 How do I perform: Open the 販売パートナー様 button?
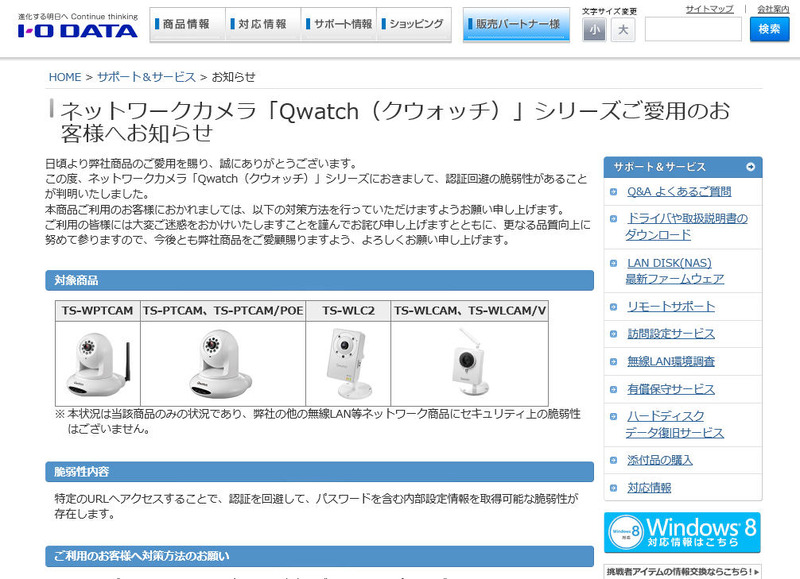(513, 25)
